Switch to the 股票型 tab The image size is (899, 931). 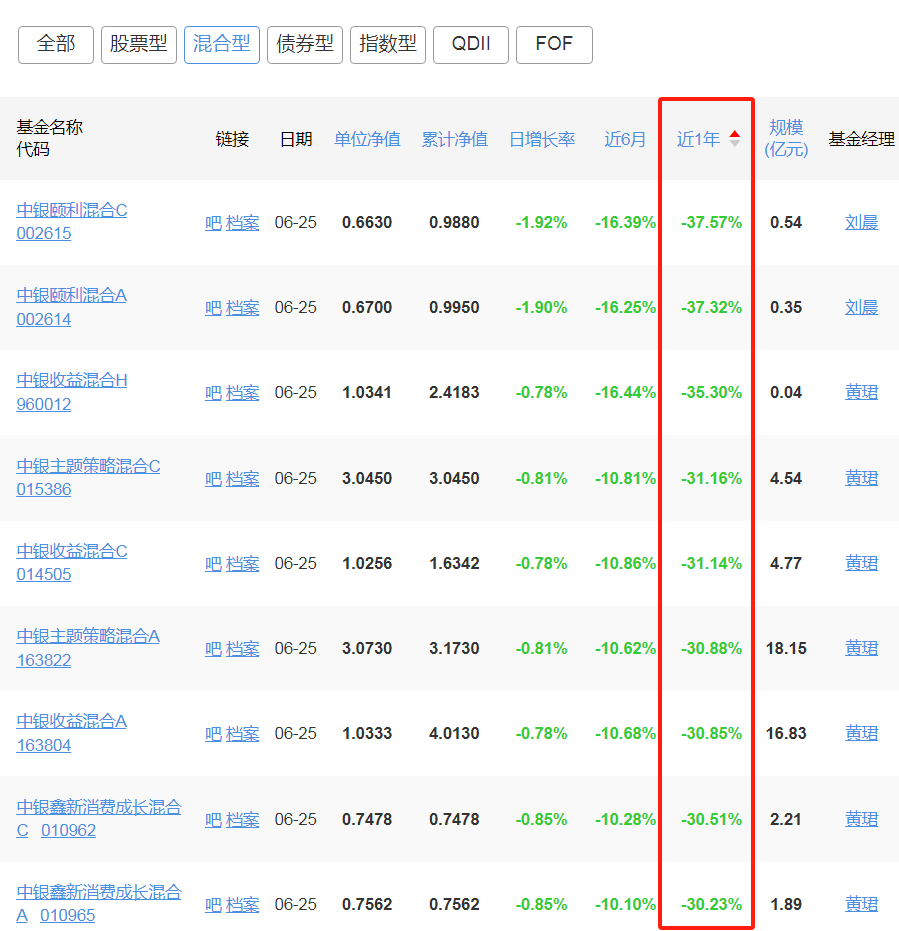tap(139, 45)
